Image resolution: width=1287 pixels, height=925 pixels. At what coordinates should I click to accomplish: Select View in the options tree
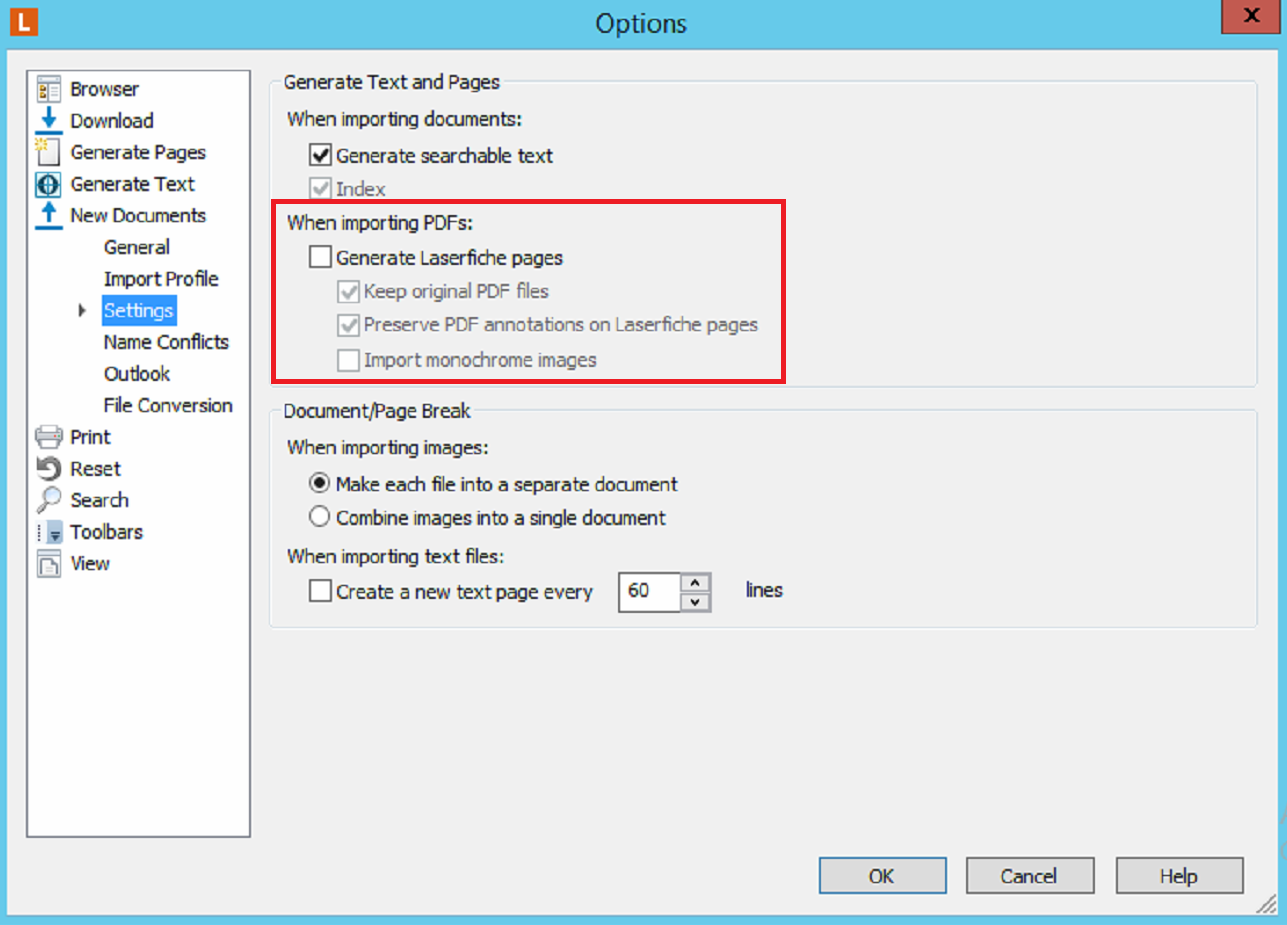[90, 564]
